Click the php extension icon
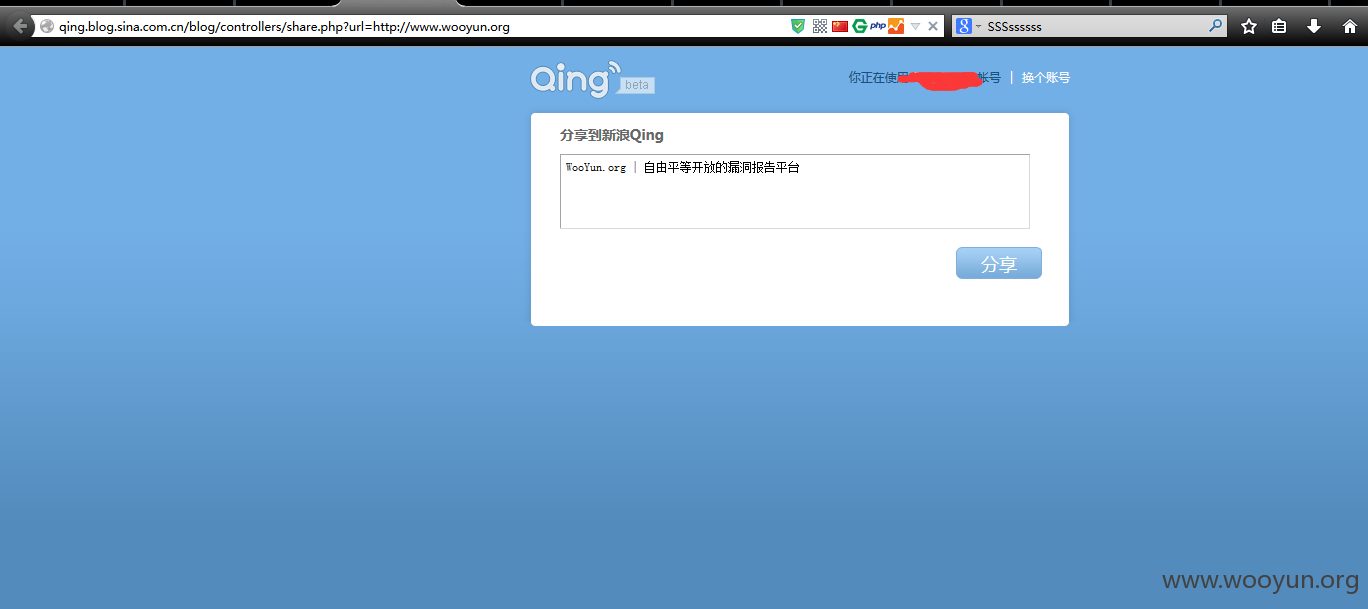 tap(878, 27)
